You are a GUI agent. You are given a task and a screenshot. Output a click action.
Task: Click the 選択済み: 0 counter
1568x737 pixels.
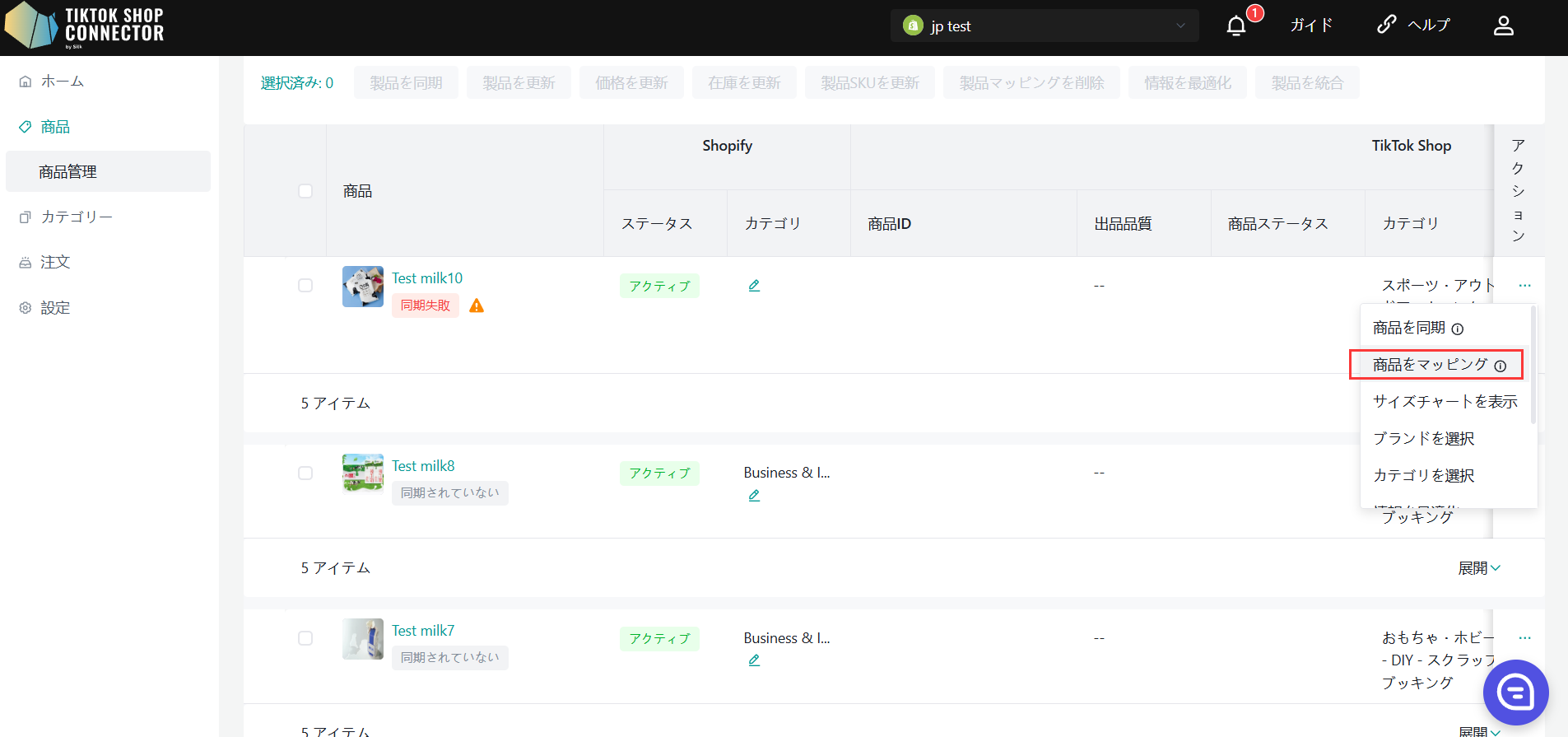(x=297, y=83)
